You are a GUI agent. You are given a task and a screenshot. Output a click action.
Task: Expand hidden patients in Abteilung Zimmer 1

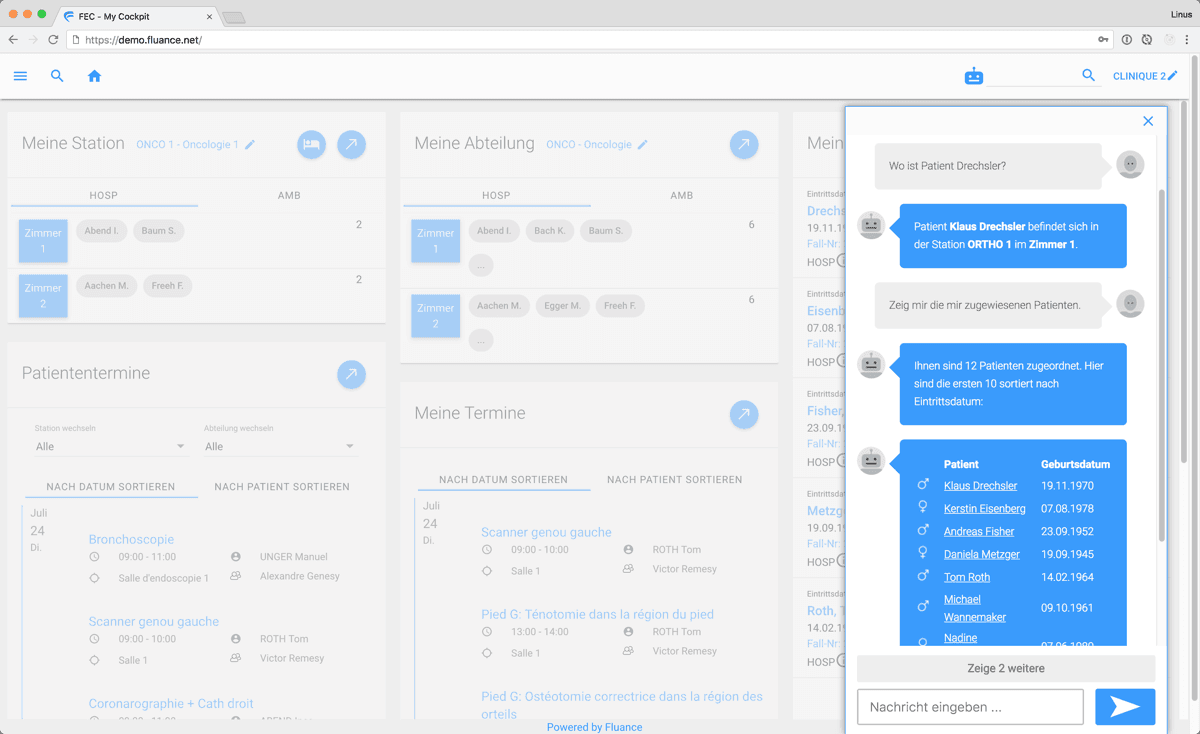[481, 266]
